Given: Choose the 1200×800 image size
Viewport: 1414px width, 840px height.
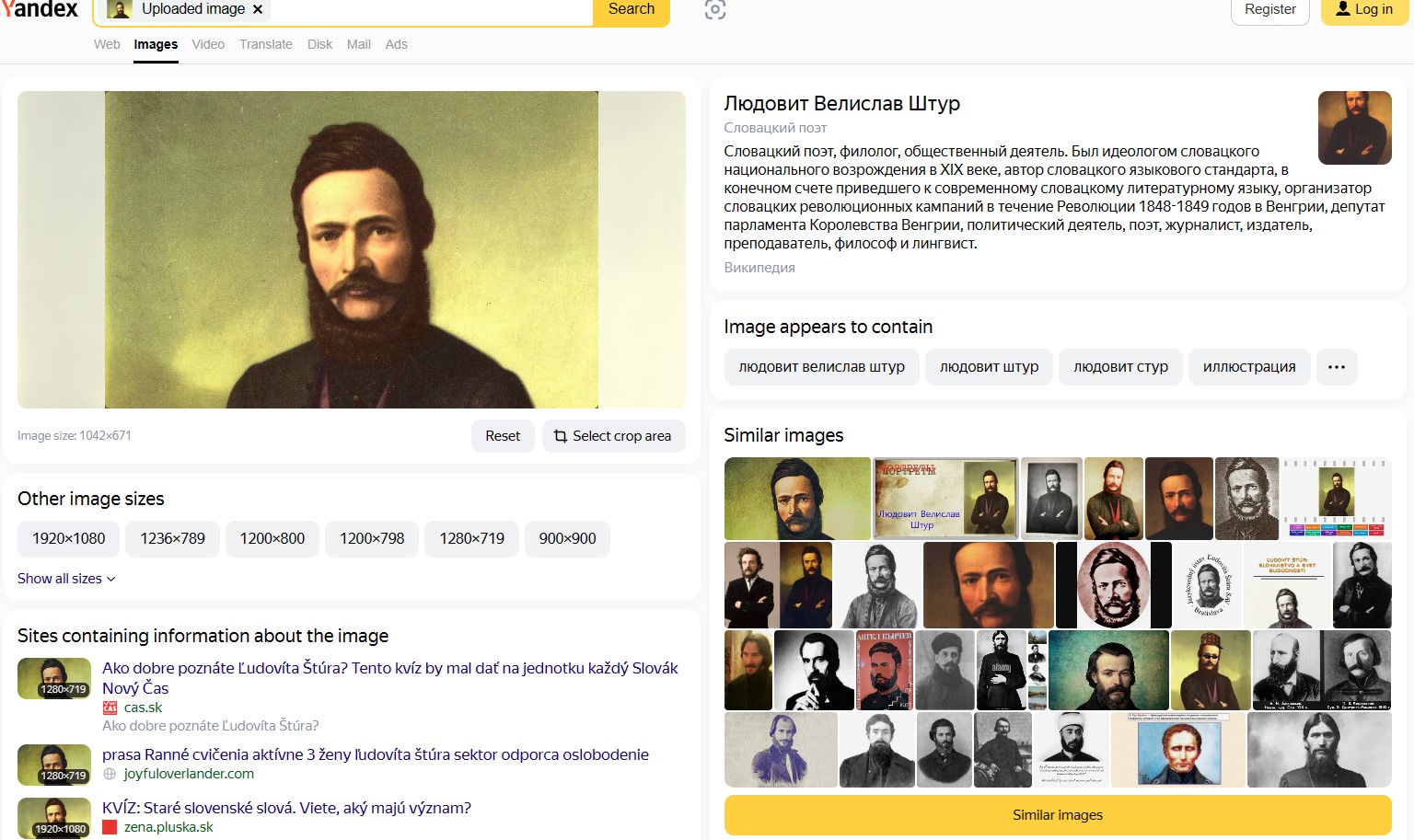Looking at the screenshot, I should [x=272, y=539].
